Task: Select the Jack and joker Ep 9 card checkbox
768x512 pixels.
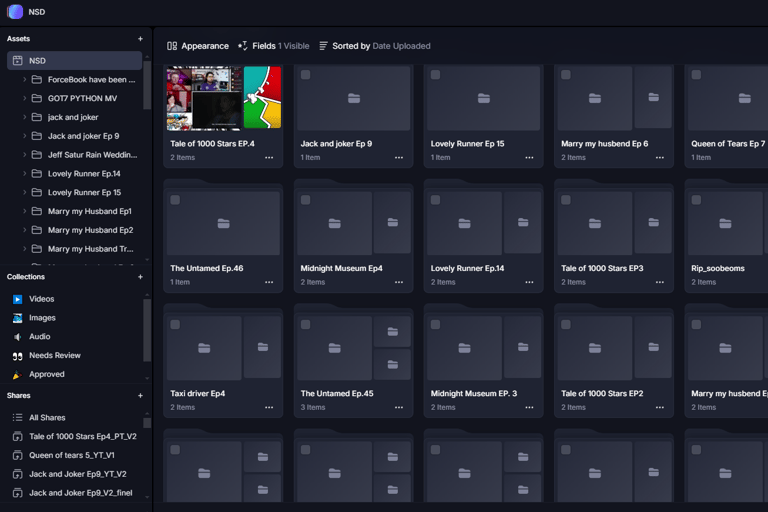Action: click(x=305, y=75)
